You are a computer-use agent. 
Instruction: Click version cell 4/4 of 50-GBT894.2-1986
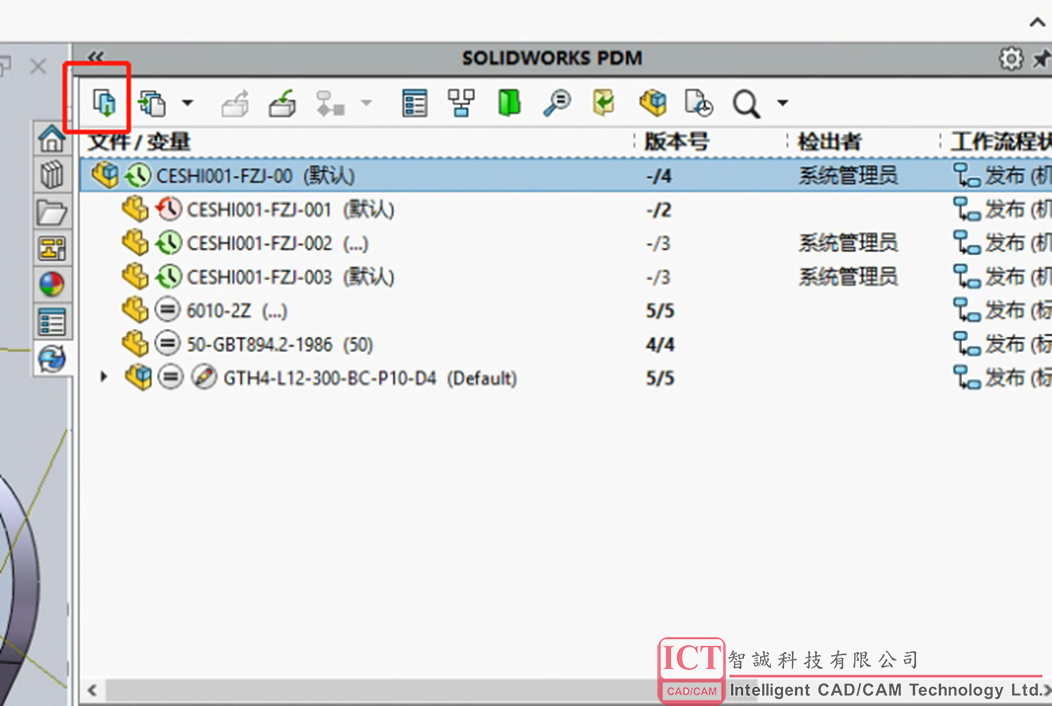[660, 344]
